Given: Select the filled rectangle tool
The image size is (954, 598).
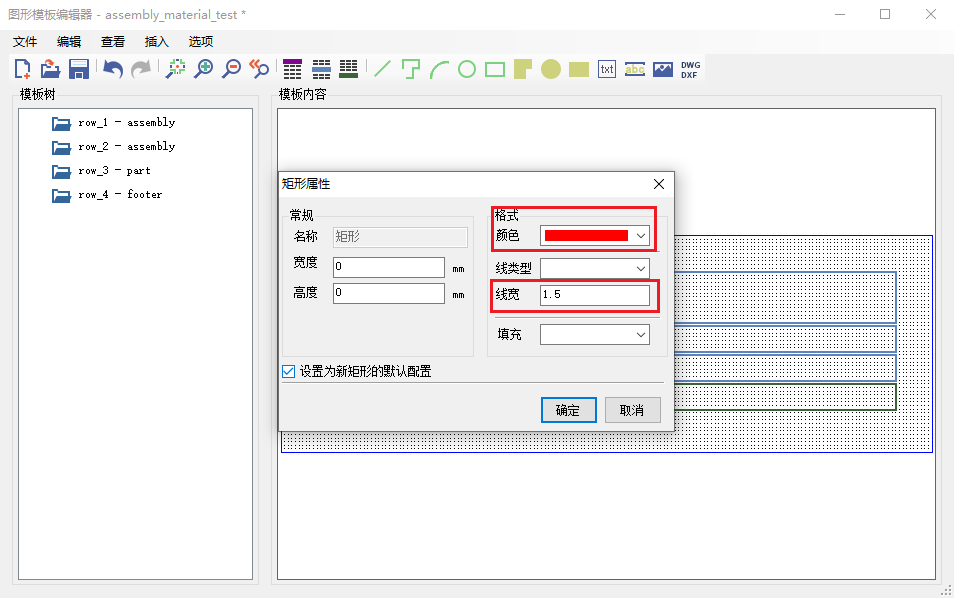Looking at the screenshot, I should pos(579,69).
